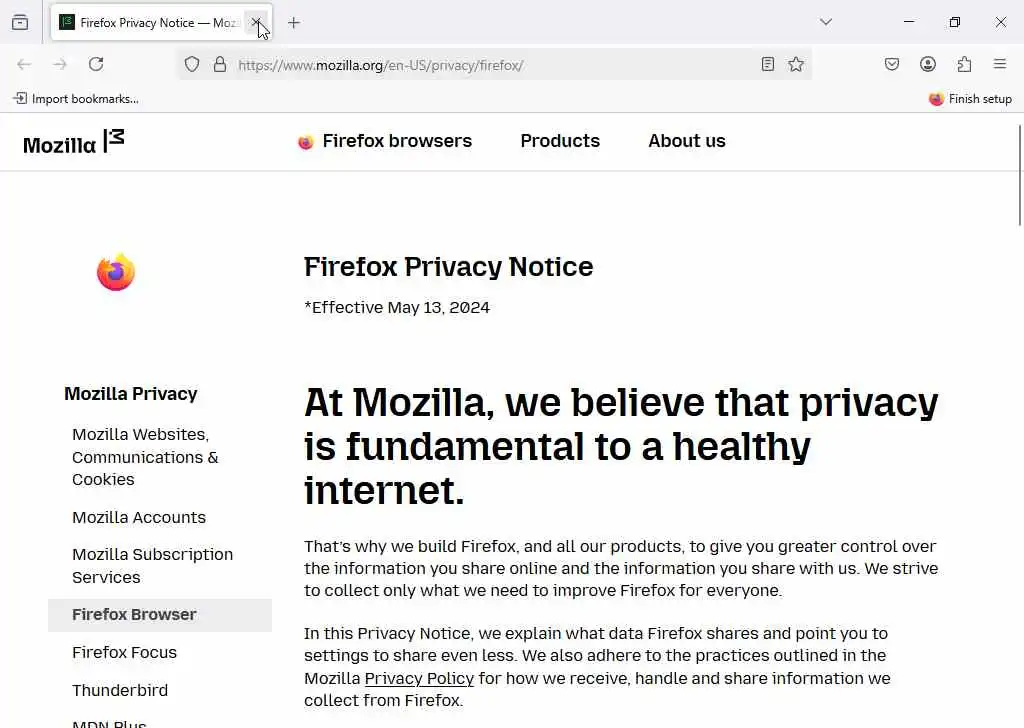Viewport: 1024px width, 728px height.
Task: Click the Finish setup button
Action: pos(970,99)
